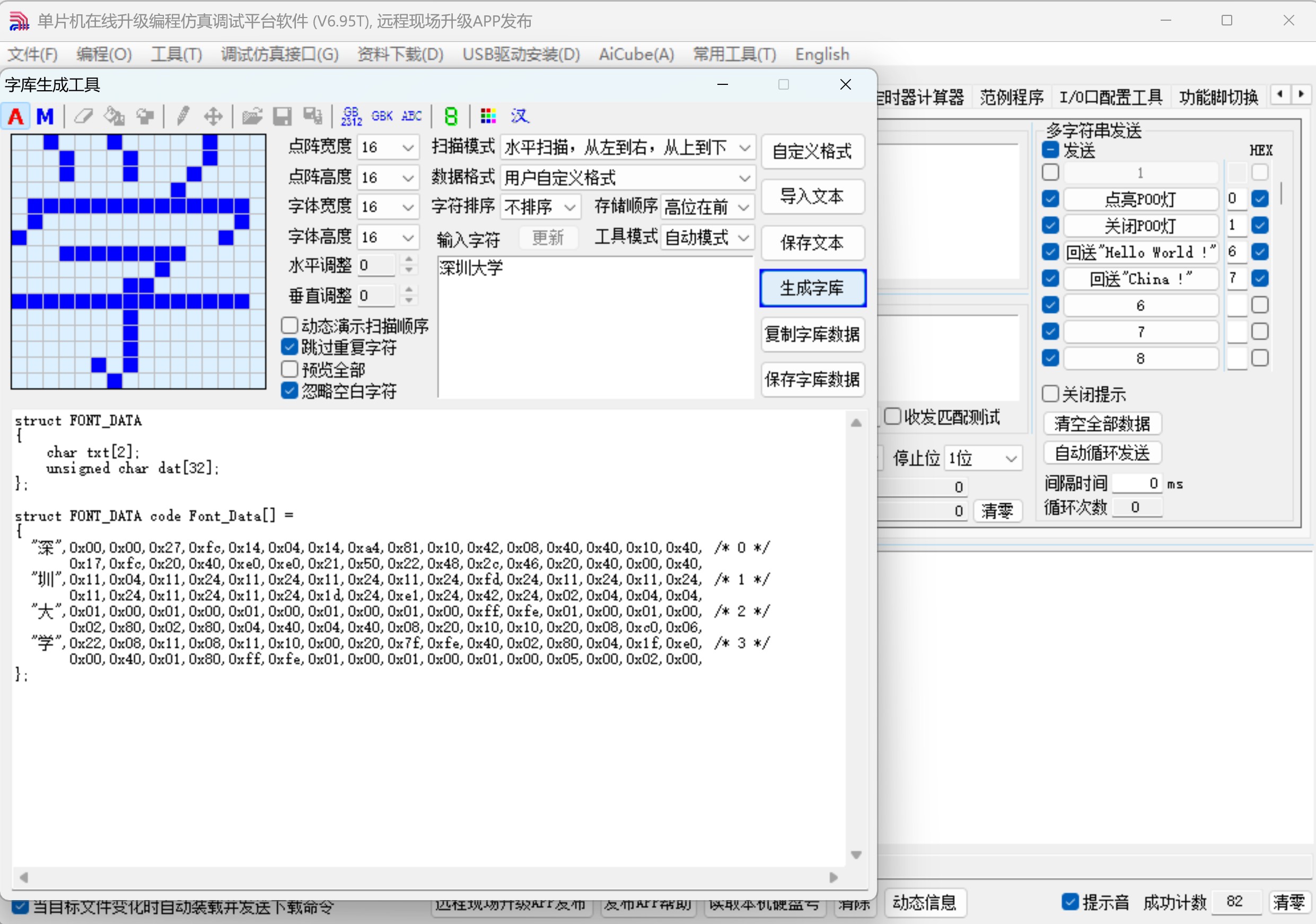Click the blue 汉 character icon
Image resolution: width=1316 pixels, height=924 pixels.
click(x=520, y=117)
